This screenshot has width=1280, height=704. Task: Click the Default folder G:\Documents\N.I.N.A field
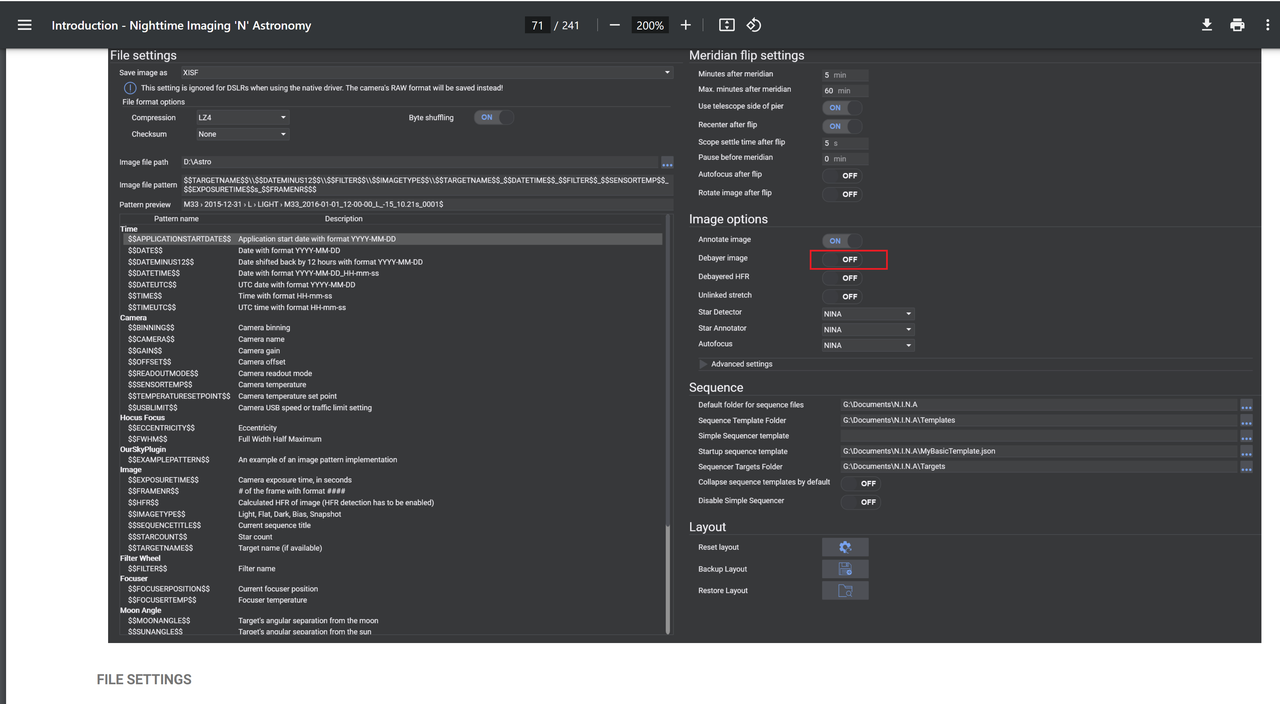point(1039,405)
